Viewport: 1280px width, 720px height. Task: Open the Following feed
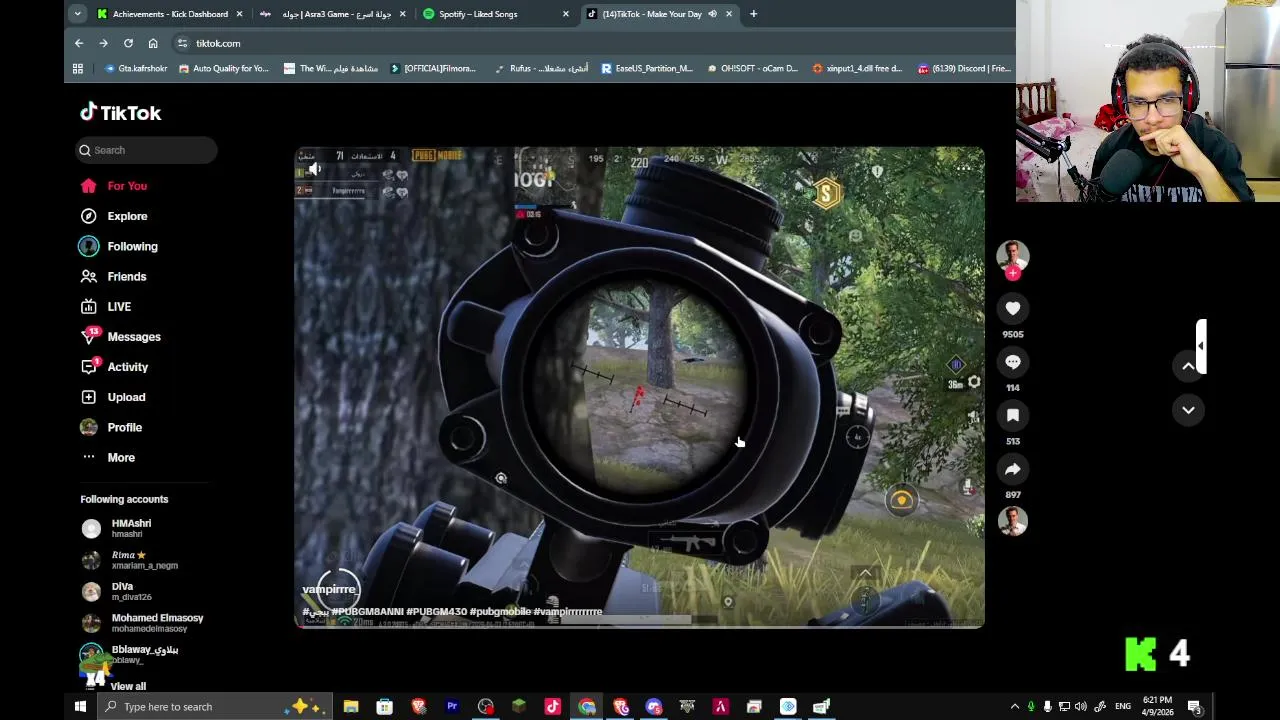[x=119, y=246]
